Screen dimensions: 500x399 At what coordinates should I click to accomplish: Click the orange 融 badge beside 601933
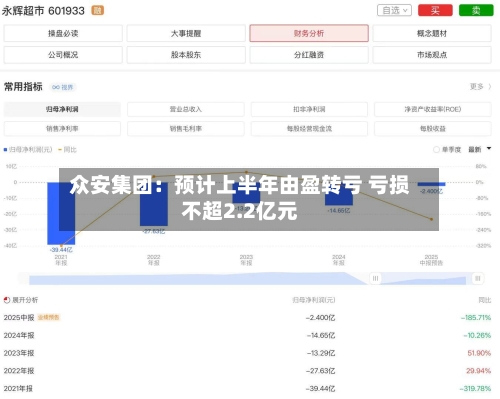(x=98, y=11)
